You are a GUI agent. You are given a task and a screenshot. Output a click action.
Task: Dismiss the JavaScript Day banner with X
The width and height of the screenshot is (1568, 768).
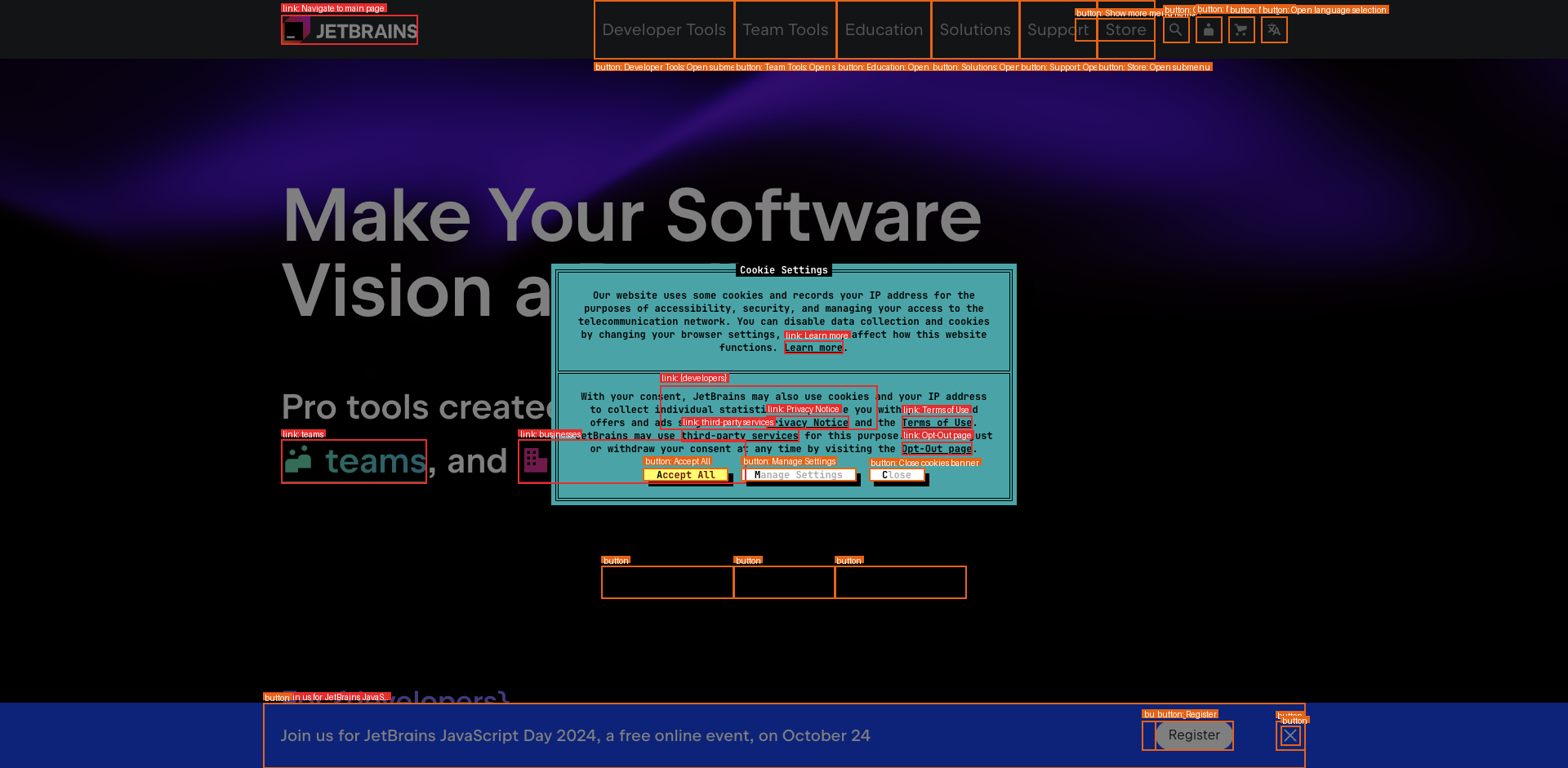pos(1290,736)
